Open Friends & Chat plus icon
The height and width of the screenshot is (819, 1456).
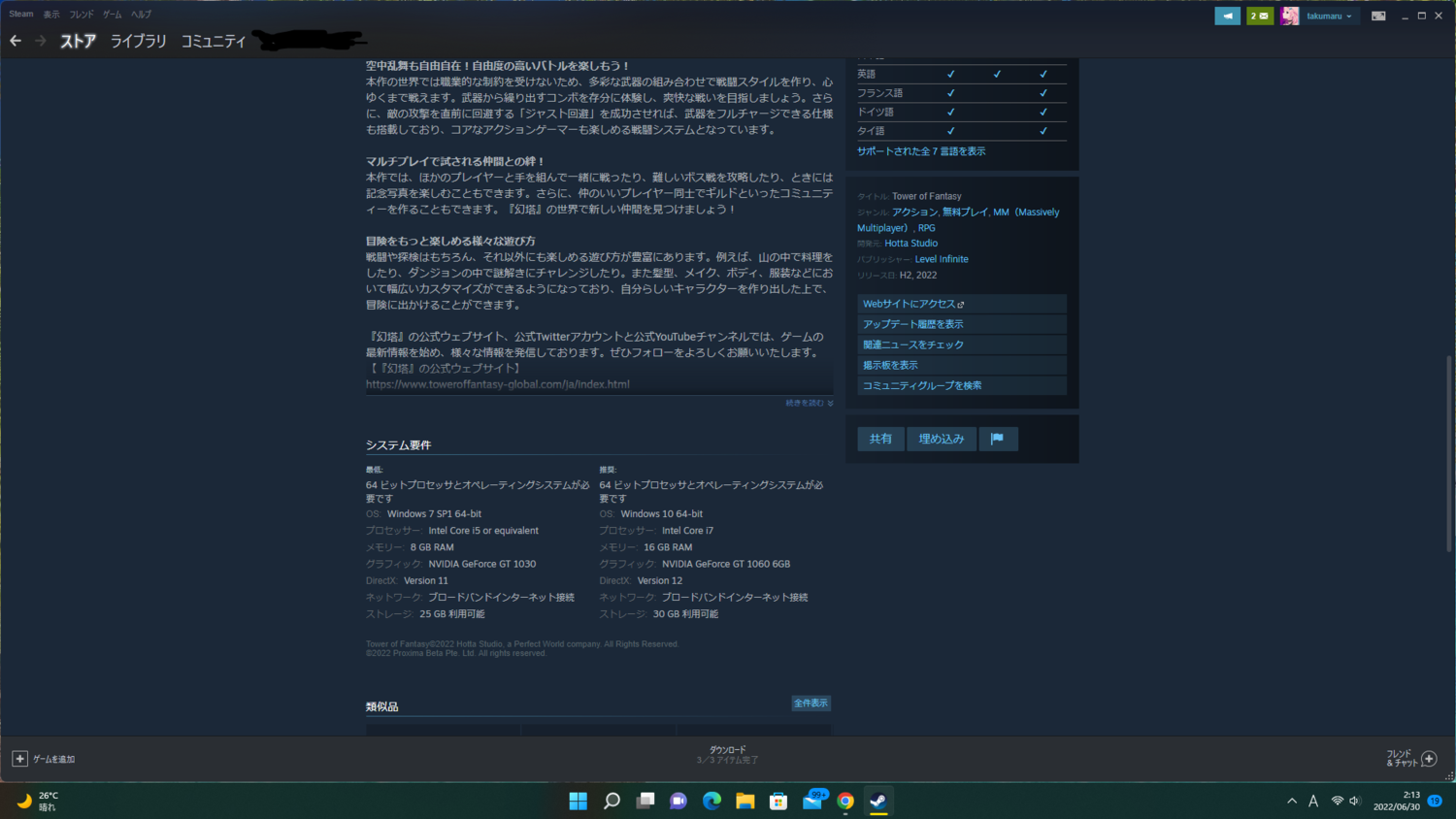coord(1429,759)
